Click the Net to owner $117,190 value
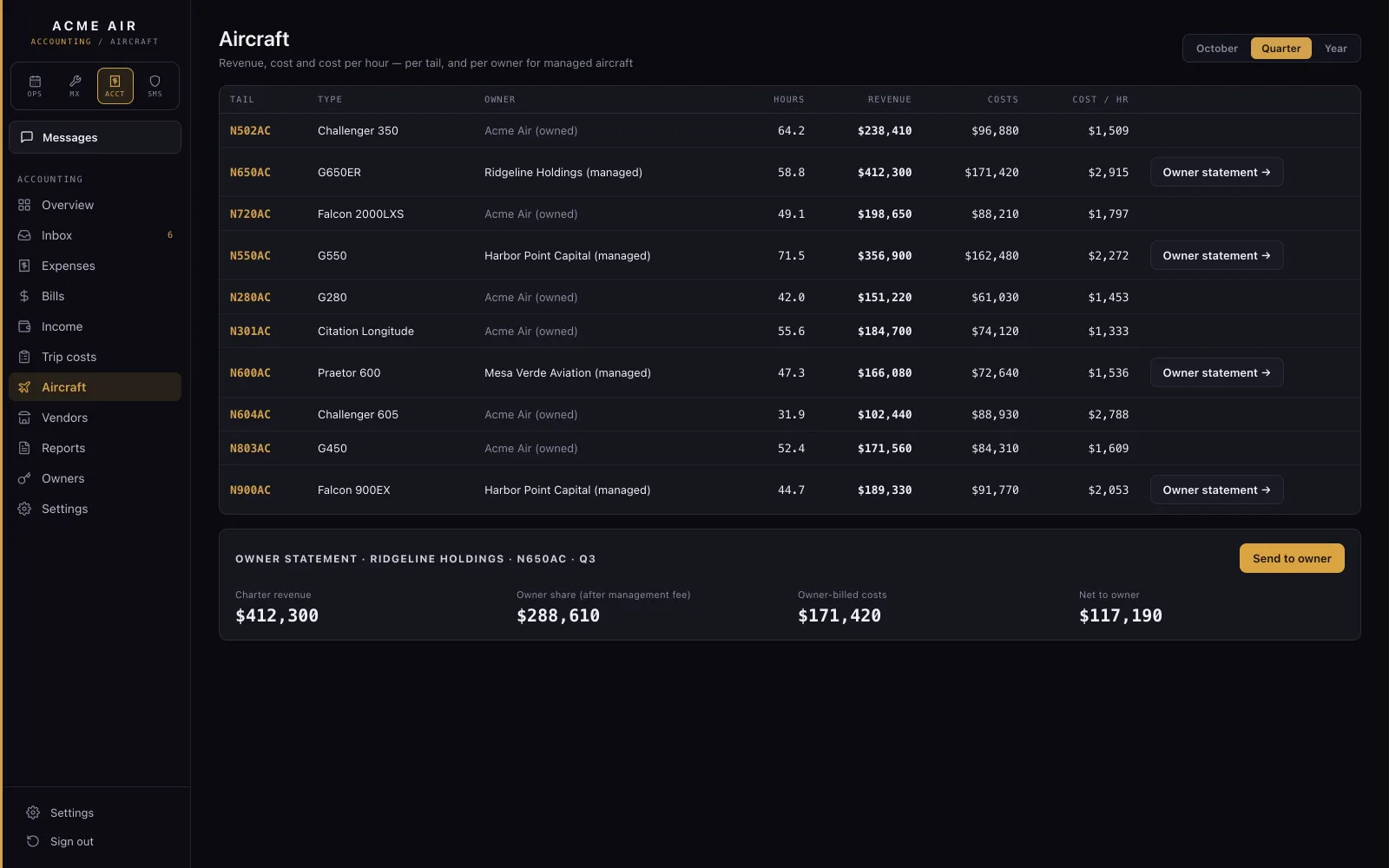The height and width of the screenshot is (868, 1389). coord(1120,615)
